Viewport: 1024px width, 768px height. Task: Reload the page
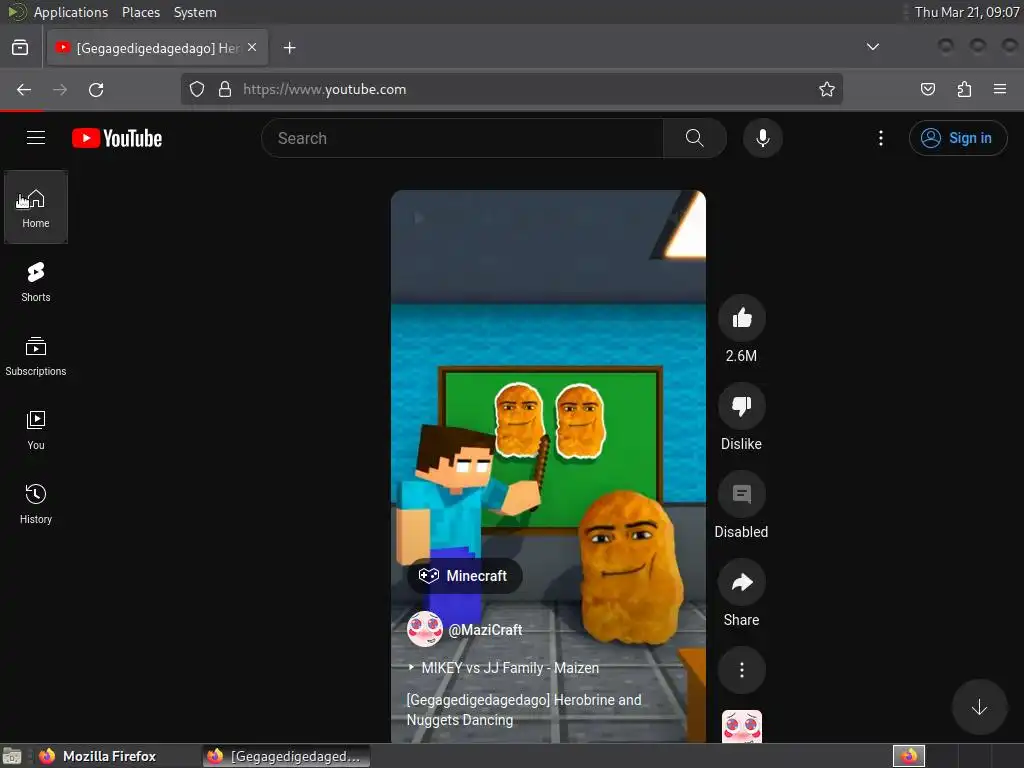tap(96, 89)
